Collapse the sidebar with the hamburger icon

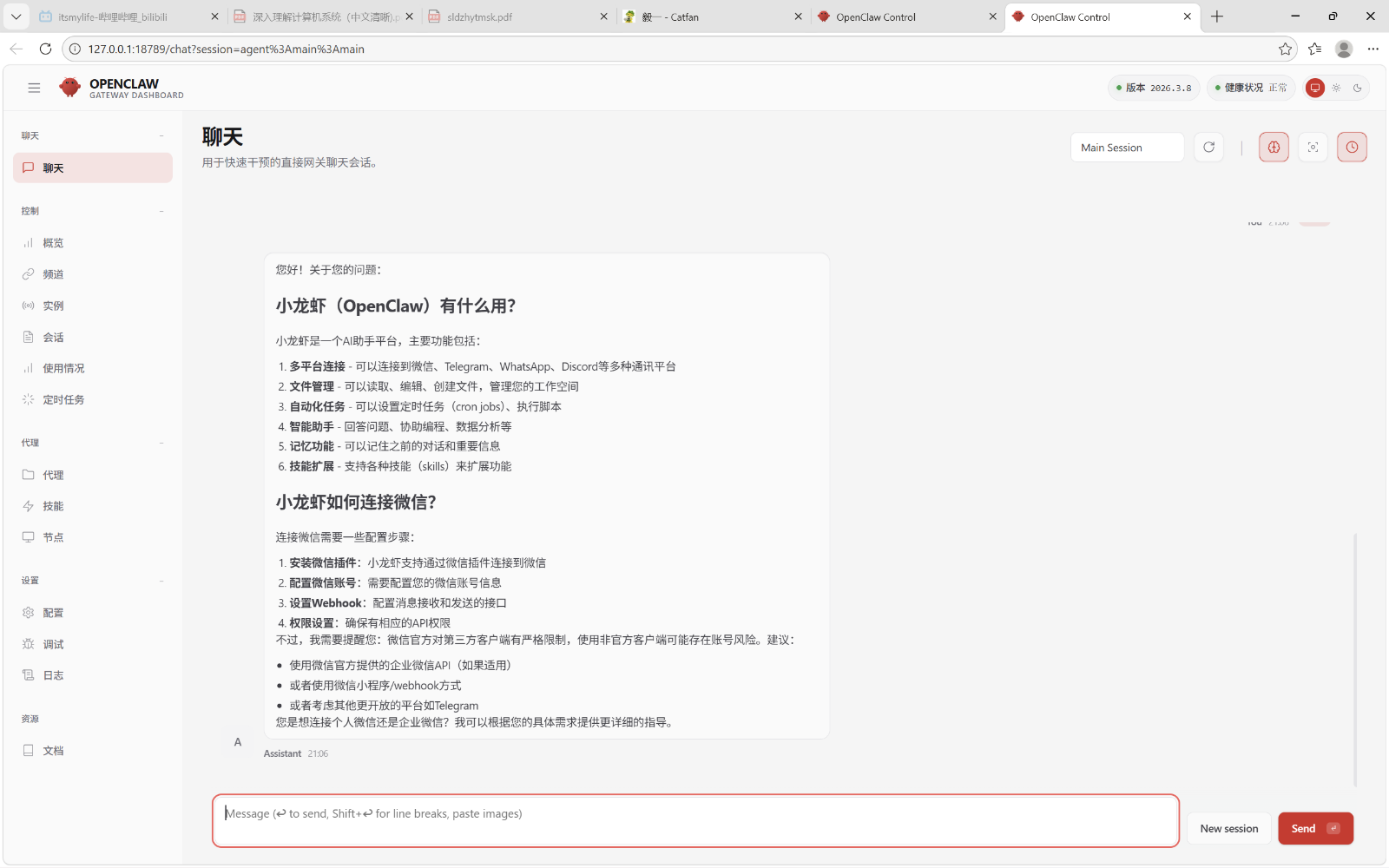[x=34, y=88]
